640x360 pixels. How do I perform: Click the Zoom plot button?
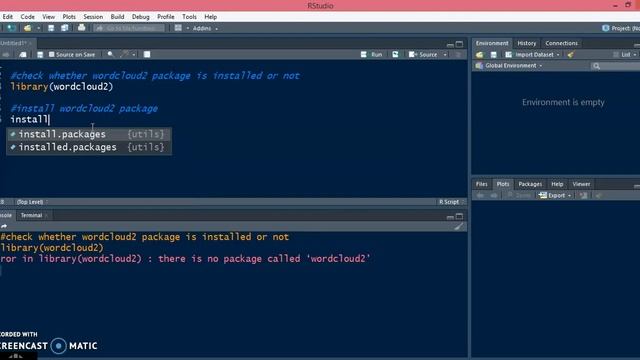[x=519, y=196]
